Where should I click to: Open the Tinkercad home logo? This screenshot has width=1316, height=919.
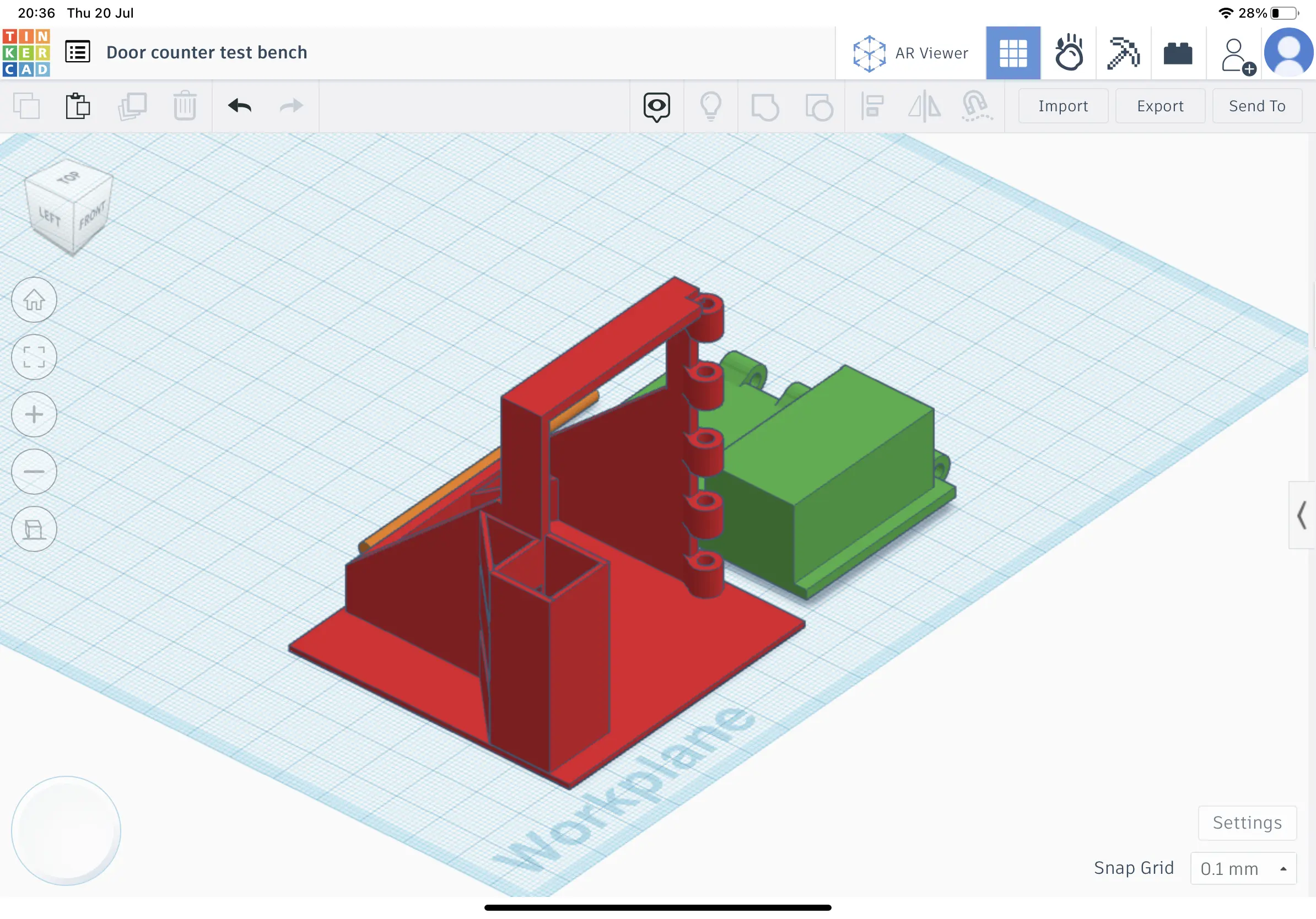(26, 52)
